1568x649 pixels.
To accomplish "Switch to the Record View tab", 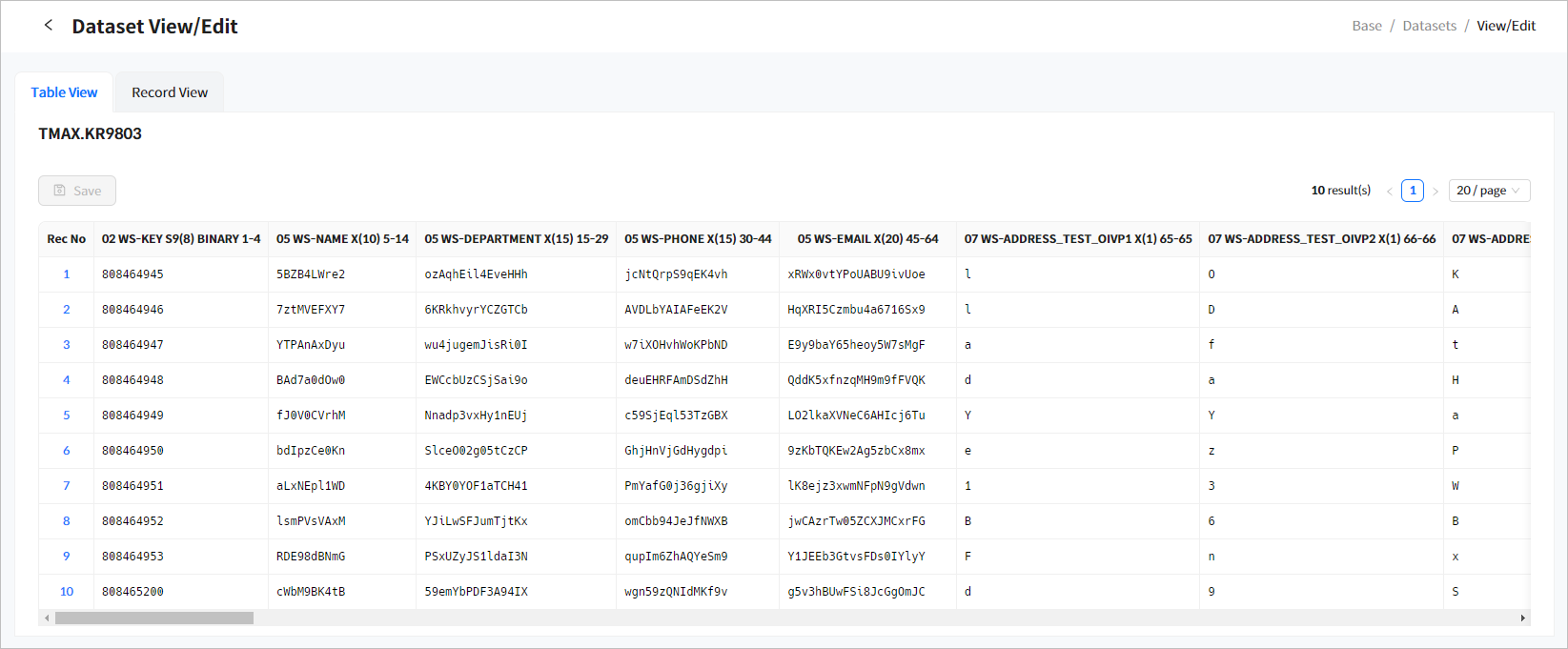I will (x=170, y=92).
